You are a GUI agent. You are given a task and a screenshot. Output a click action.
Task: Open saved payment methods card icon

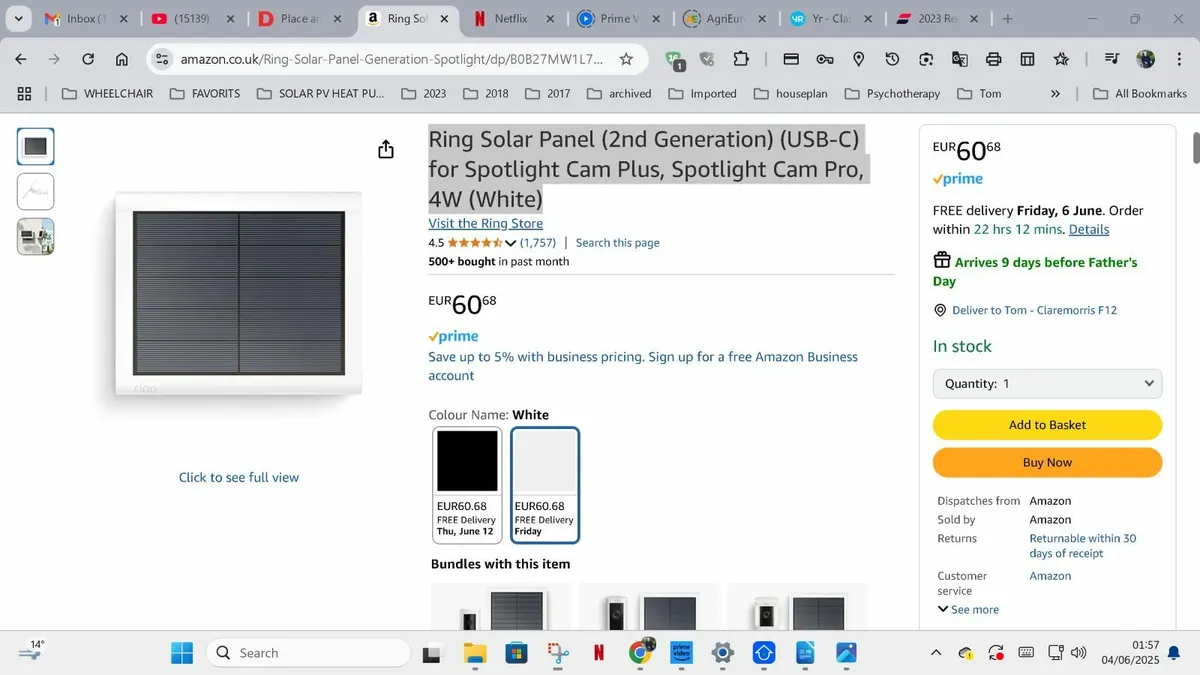click(791, 59)
